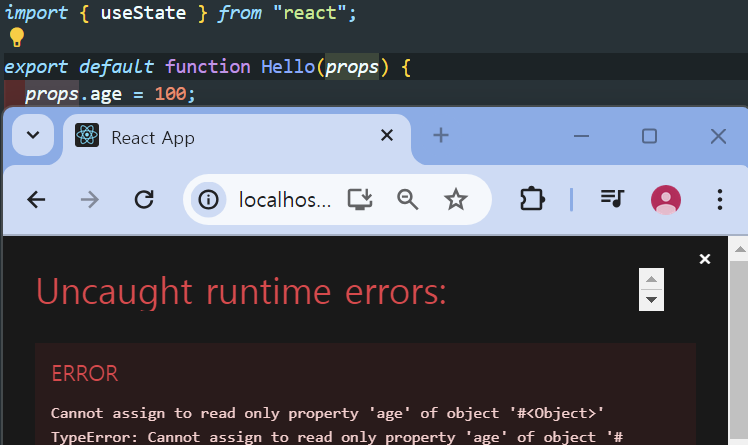Open the zoom magnifier control
Image resolution: width=748 pixels, height=445 pixels.
pyautogui.click(x=407, y=199)
